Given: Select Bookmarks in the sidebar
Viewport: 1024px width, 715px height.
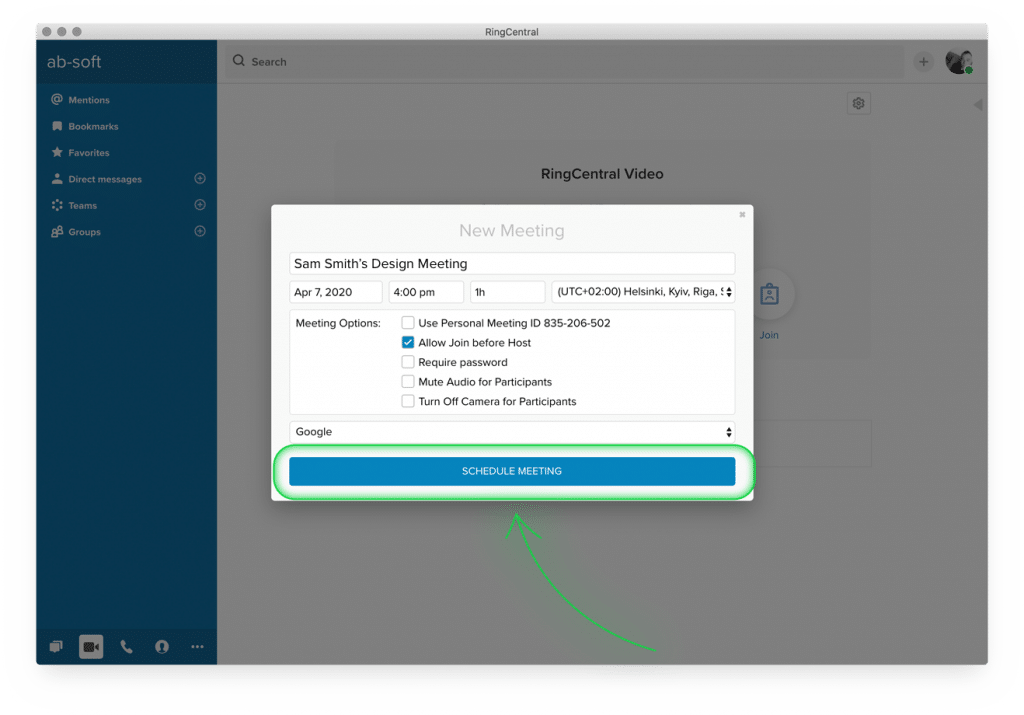Looking at the screenshot, I should point(93,127).
